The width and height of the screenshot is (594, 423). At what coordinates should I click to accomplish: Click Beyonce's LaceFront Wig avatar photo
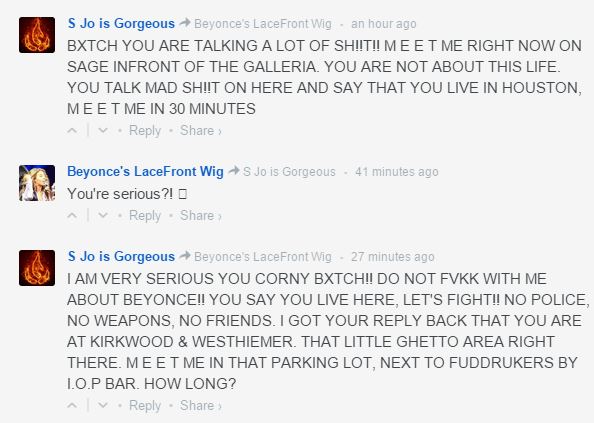pos(37,183)
